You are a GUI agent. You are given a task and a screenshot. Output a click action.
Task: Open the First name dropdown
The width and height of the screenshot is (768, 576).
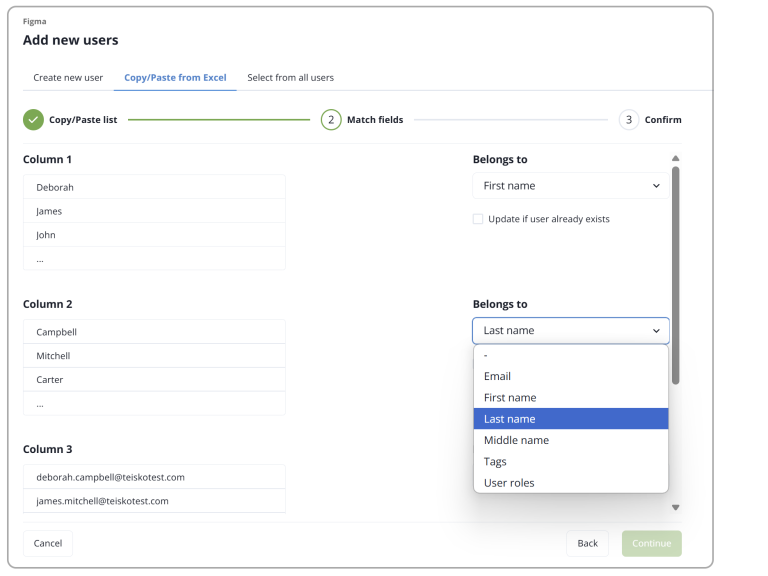pos(570,186)
